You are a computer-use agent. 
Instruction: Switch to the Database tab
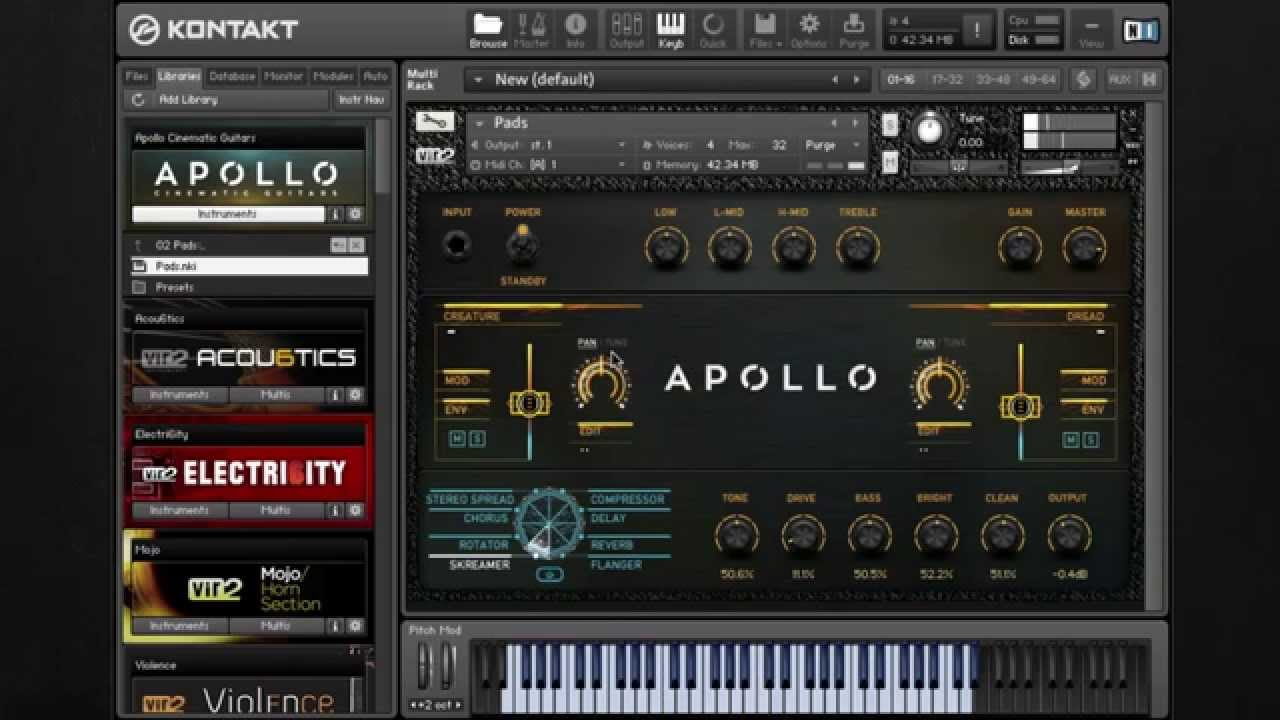click(232, 76)
